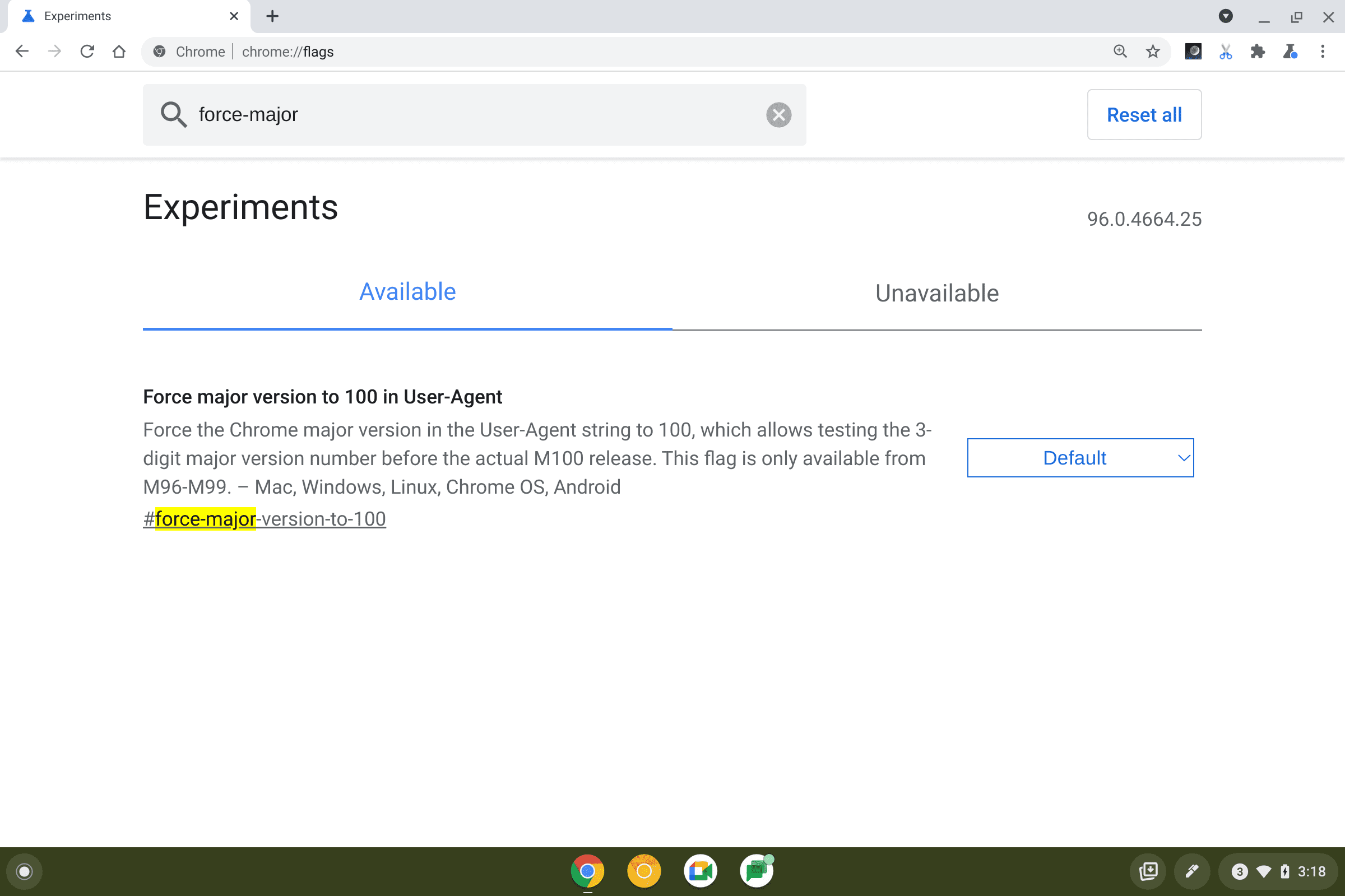Switch to the Unavailable tab
Screen dimensions: 1345x896
936,292
